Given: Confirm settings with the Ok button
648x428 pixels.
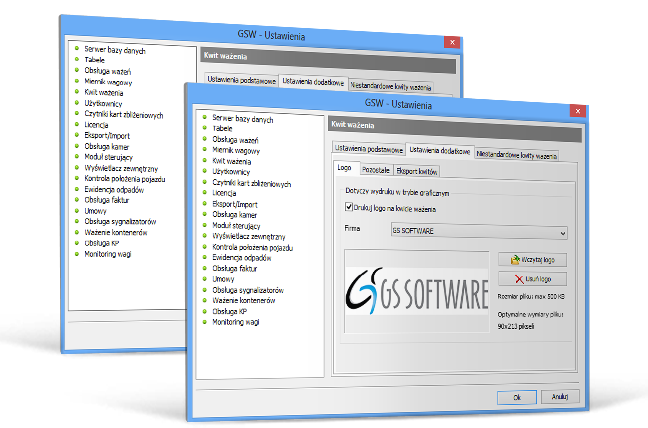Looking at the screenshot, I should 517,397.
